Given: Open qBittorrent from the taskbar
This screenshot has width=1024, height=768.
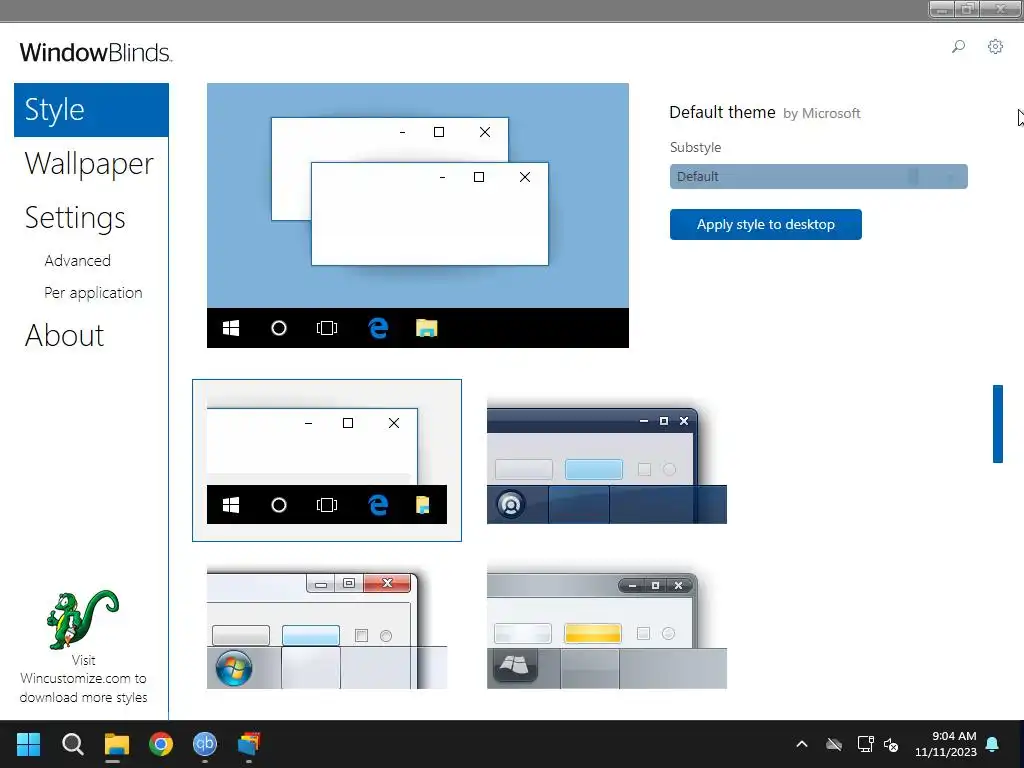Looking at the screenshot, I should click(x=204, y=744).
